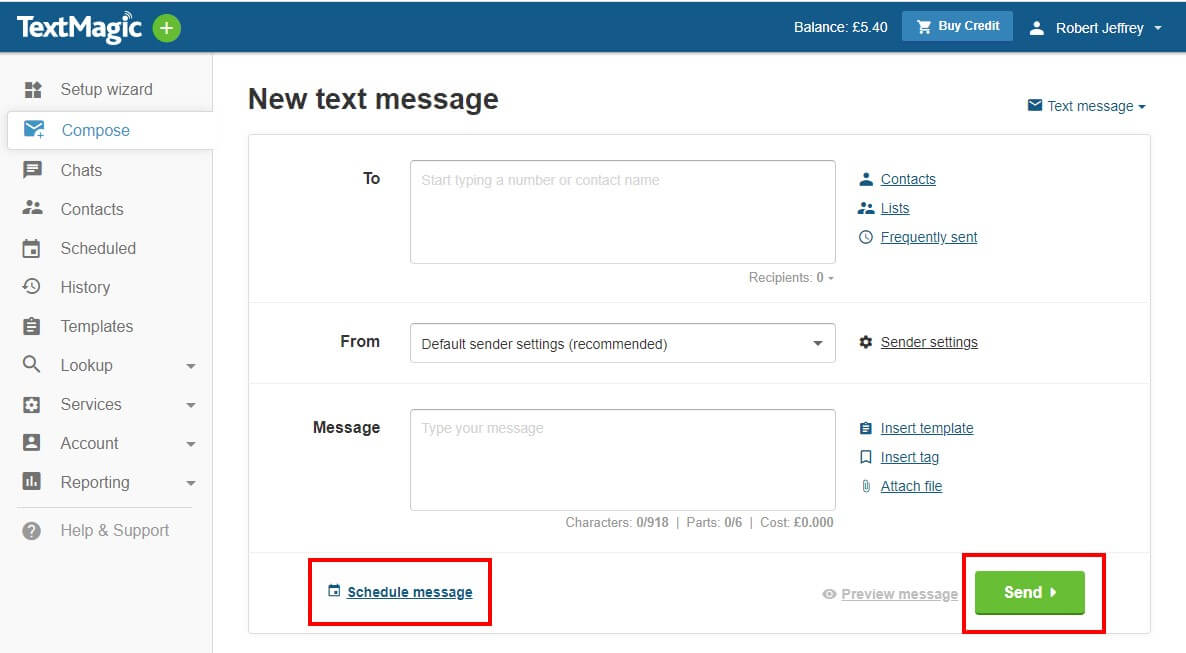Click the bookmark icon beside Insert tag

point(866,457)
